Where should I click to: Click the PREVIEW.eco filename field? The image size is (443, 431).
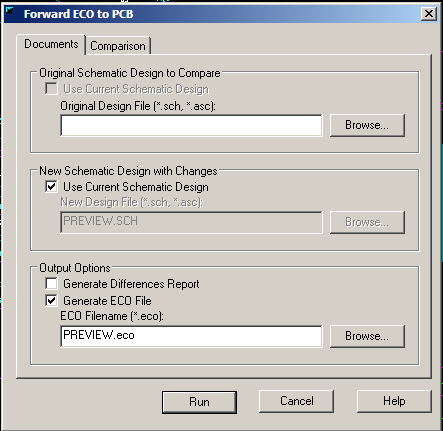pos(191,336)
